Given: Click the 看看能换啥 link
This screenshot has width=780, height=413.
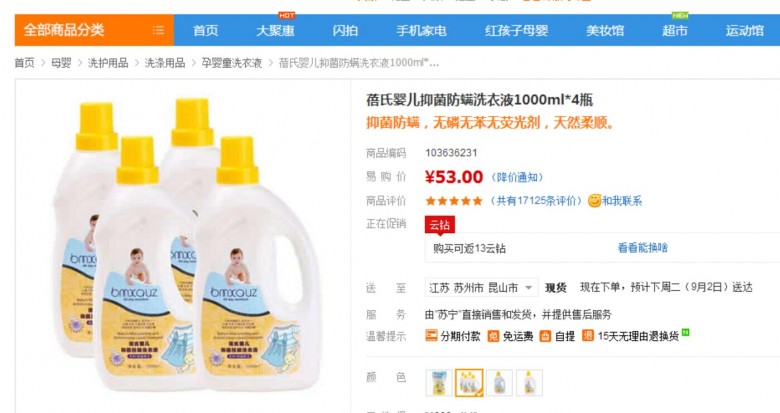Looking at the screenshot, I should tap(643, 248).
